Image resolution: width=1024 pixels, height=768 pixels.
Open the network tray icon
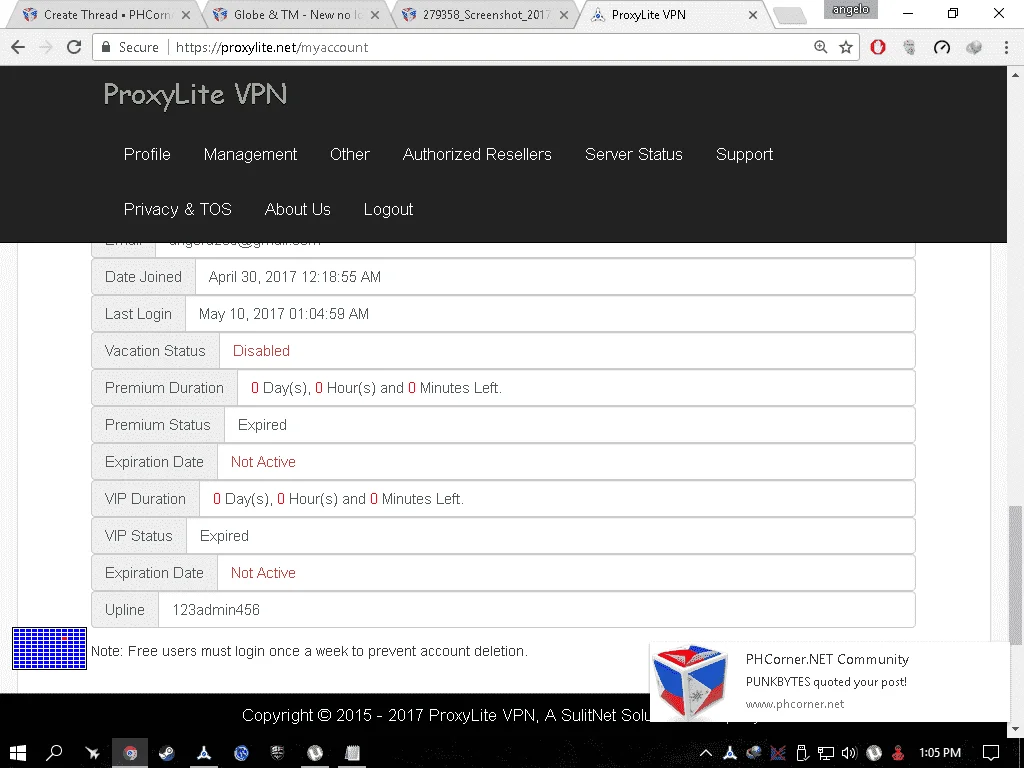pyautogui.click(x=826, y=753)
